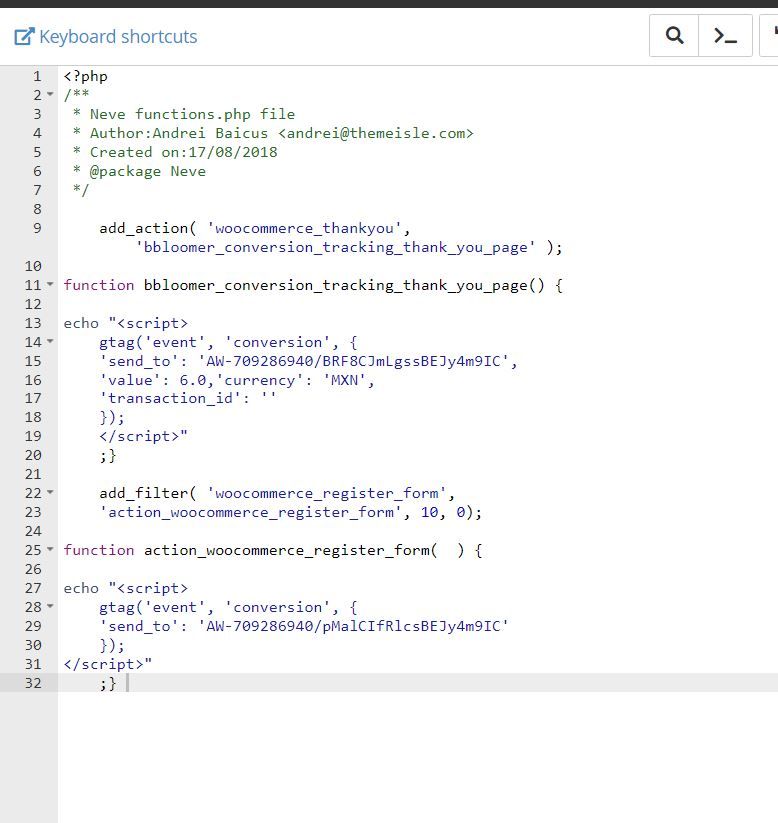Select line number 32 in the gutter
Screen dimensions: 778x823
[x=33, y=683]
